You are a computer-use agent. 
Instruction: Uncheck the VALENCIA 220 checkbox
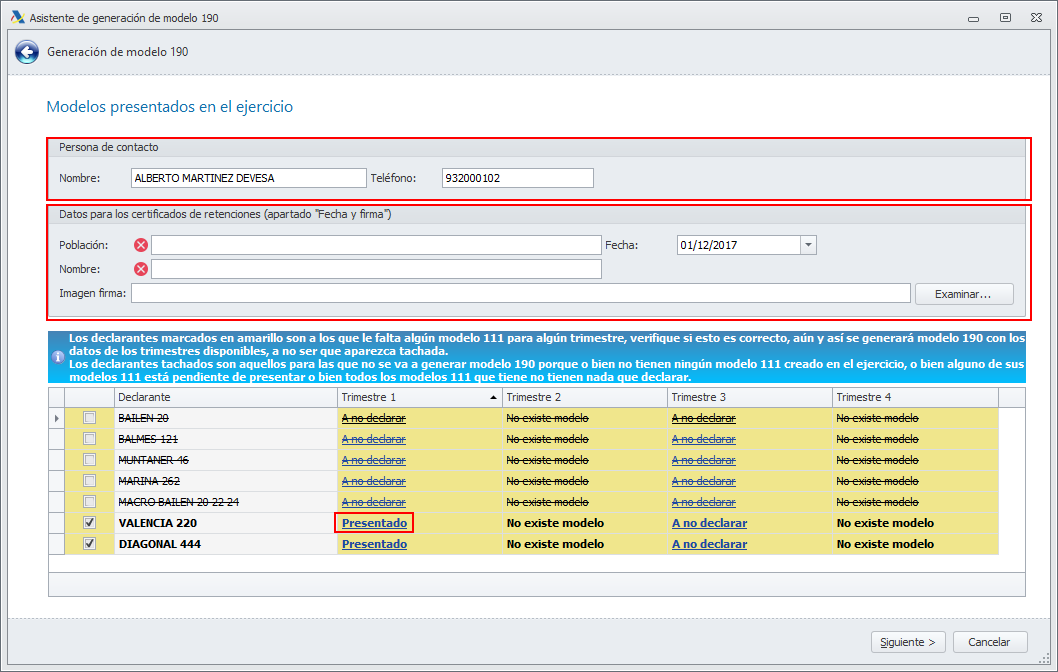tap(90, 523)
